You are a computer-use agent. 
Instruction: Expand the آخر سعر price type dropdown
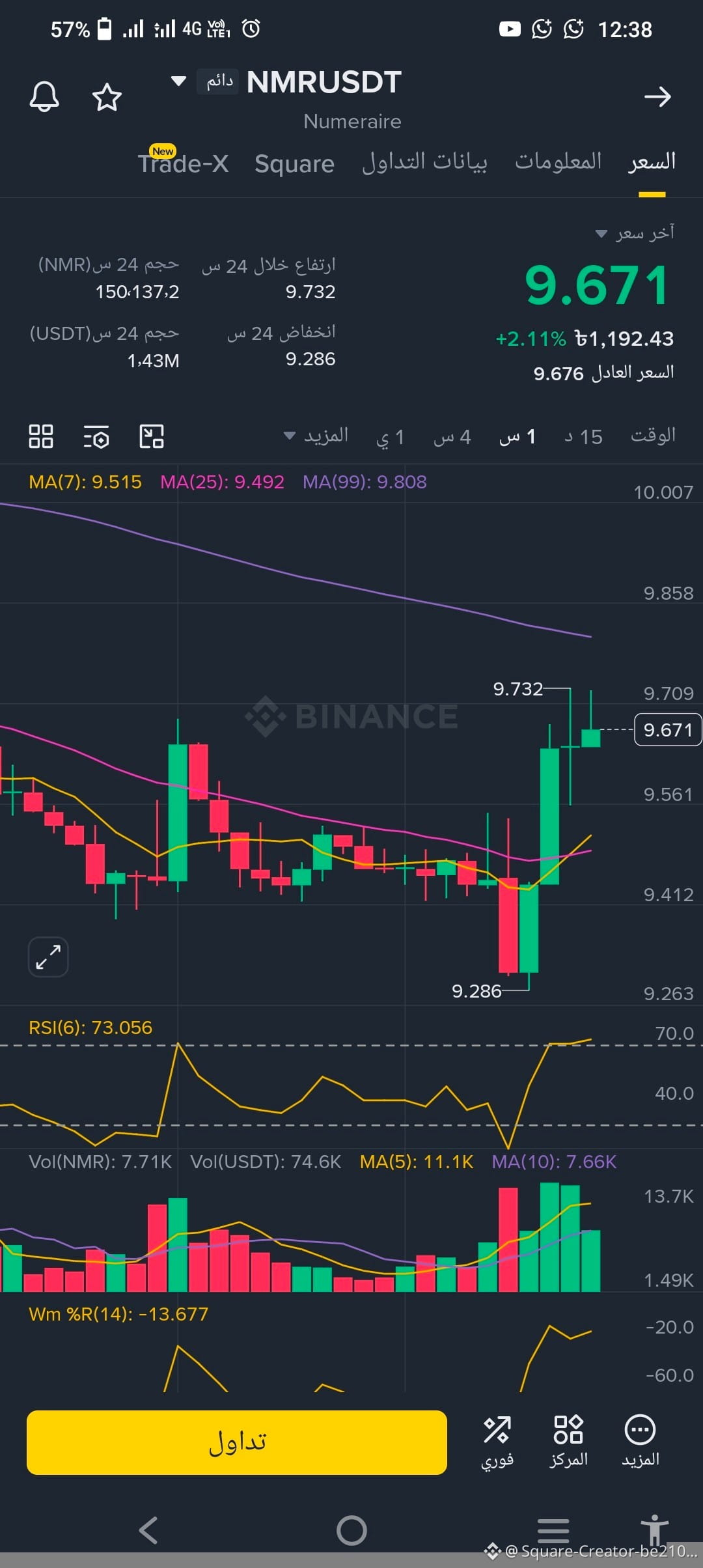click(635, 233)
